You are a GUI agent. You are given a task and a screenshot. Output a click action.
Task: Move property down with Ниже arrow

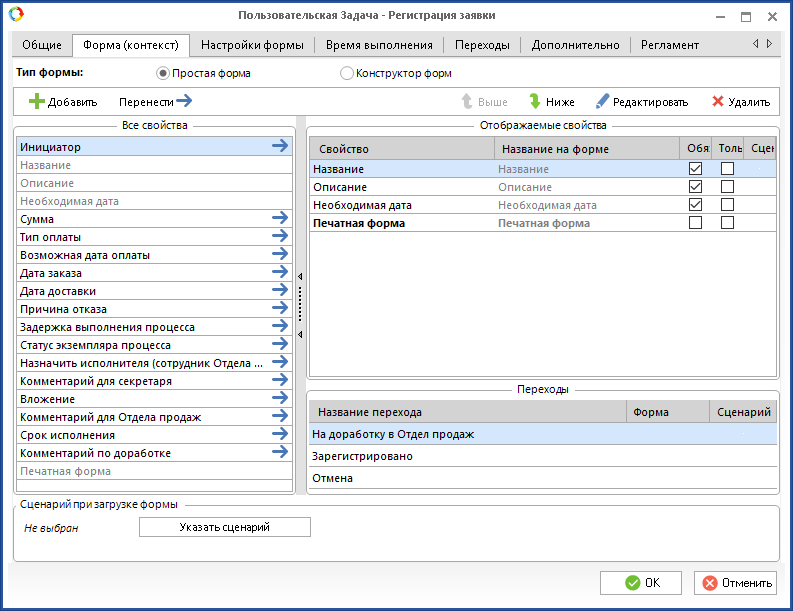[x=535, y=102]
